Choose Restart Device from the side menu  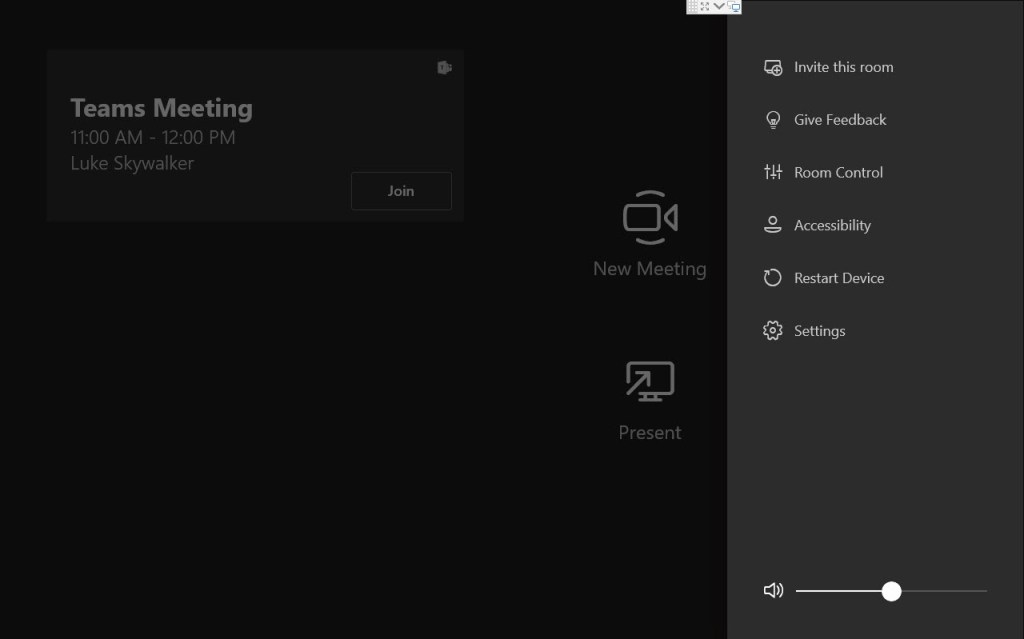tap(839, 277)
